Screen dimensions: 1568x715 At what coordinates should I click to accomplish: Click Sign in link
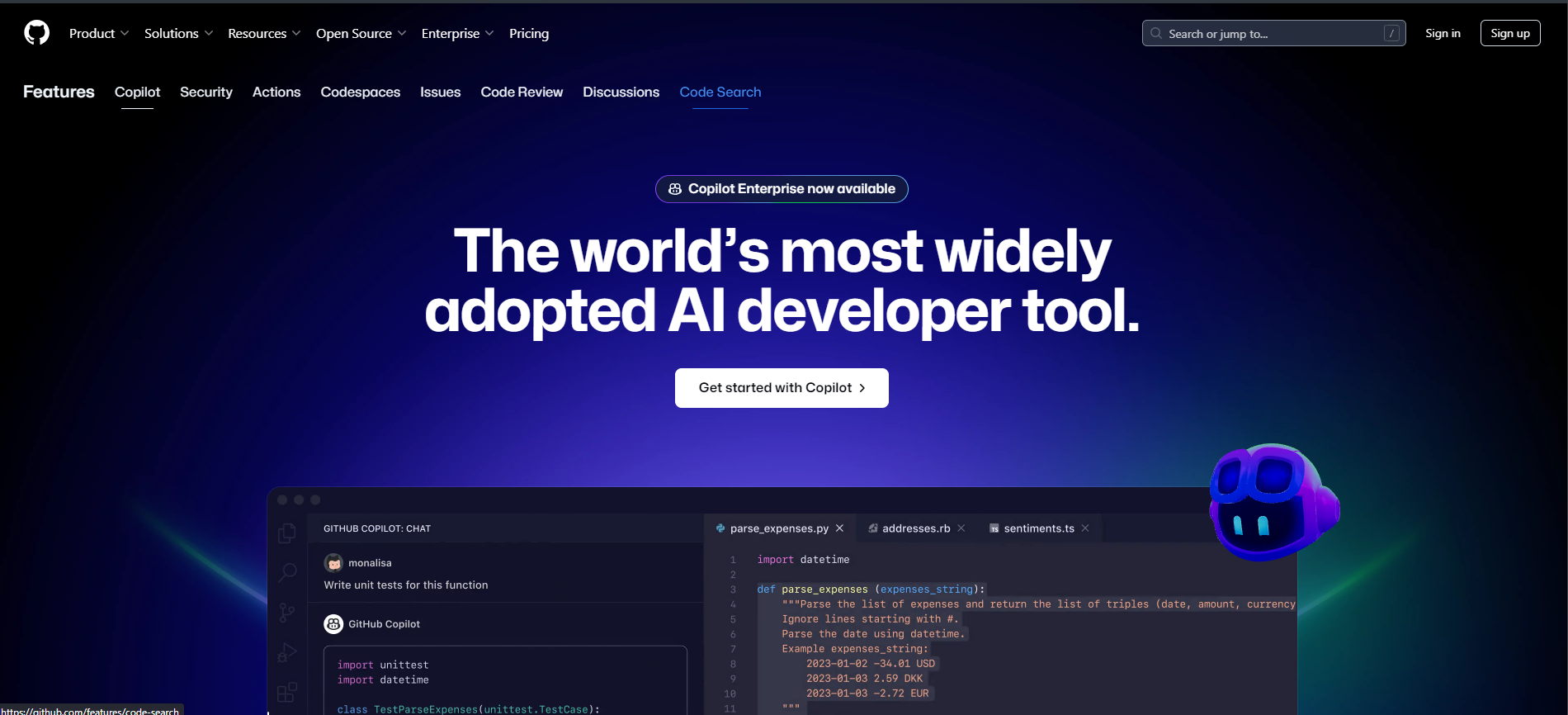[1443, 33]
